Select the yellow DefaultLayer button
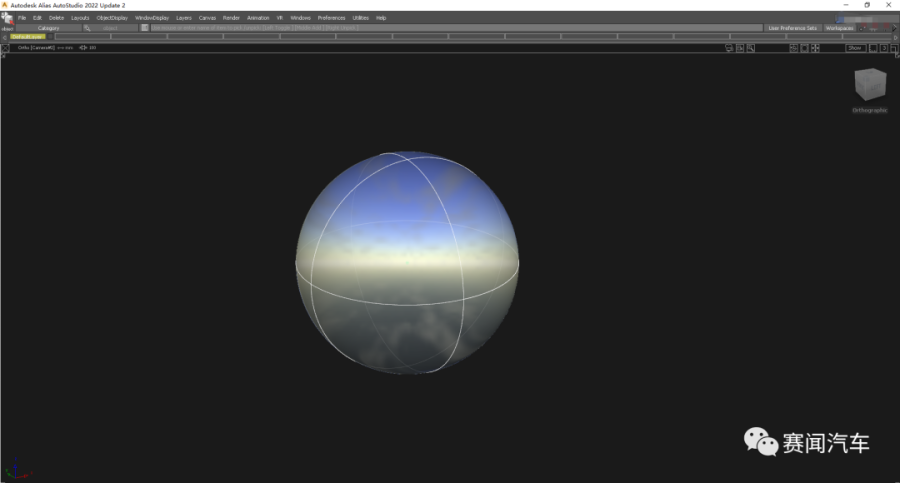 (26, 37)
